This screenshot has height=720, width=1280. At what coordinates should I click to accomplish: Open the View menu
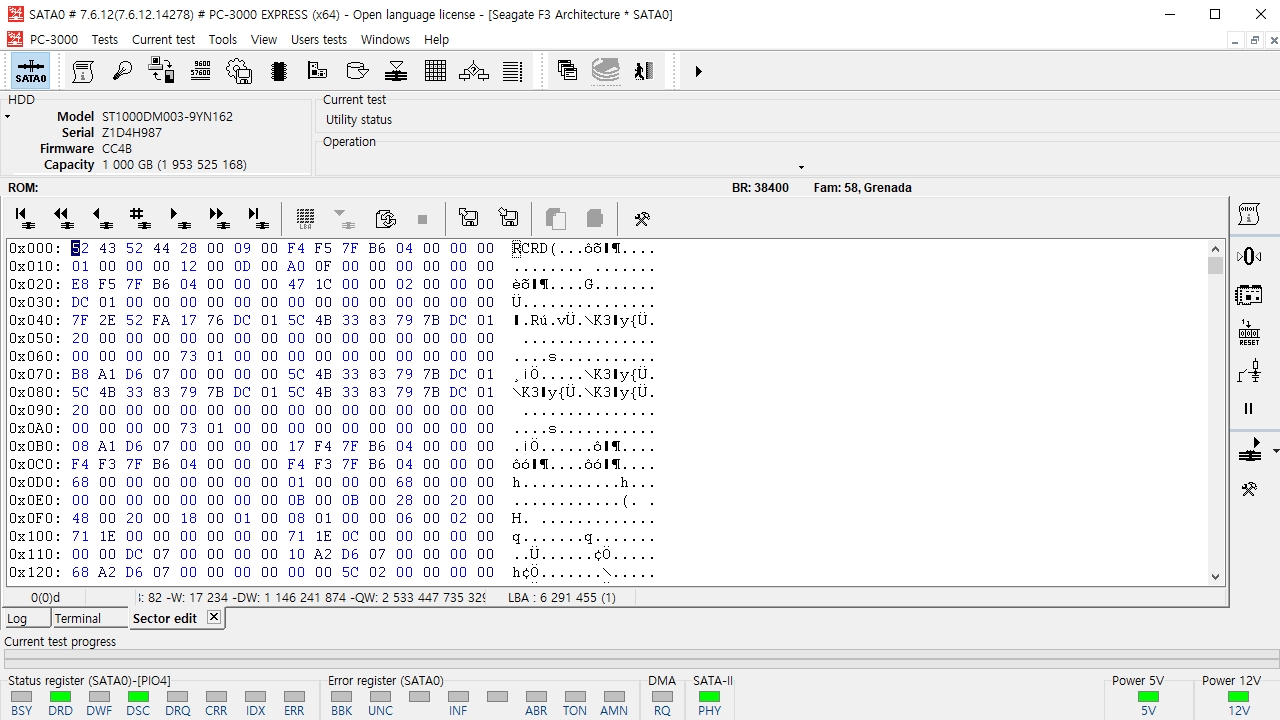[264, 39]
